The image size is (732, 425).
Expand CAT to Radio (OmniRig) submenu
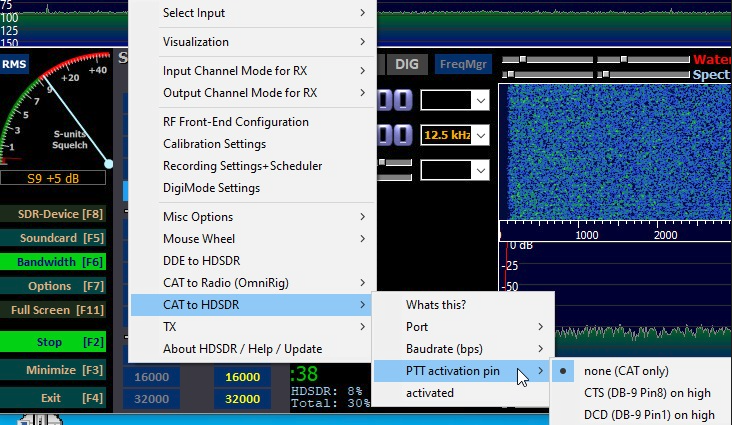pyautogui.click(x=252, y=283)
